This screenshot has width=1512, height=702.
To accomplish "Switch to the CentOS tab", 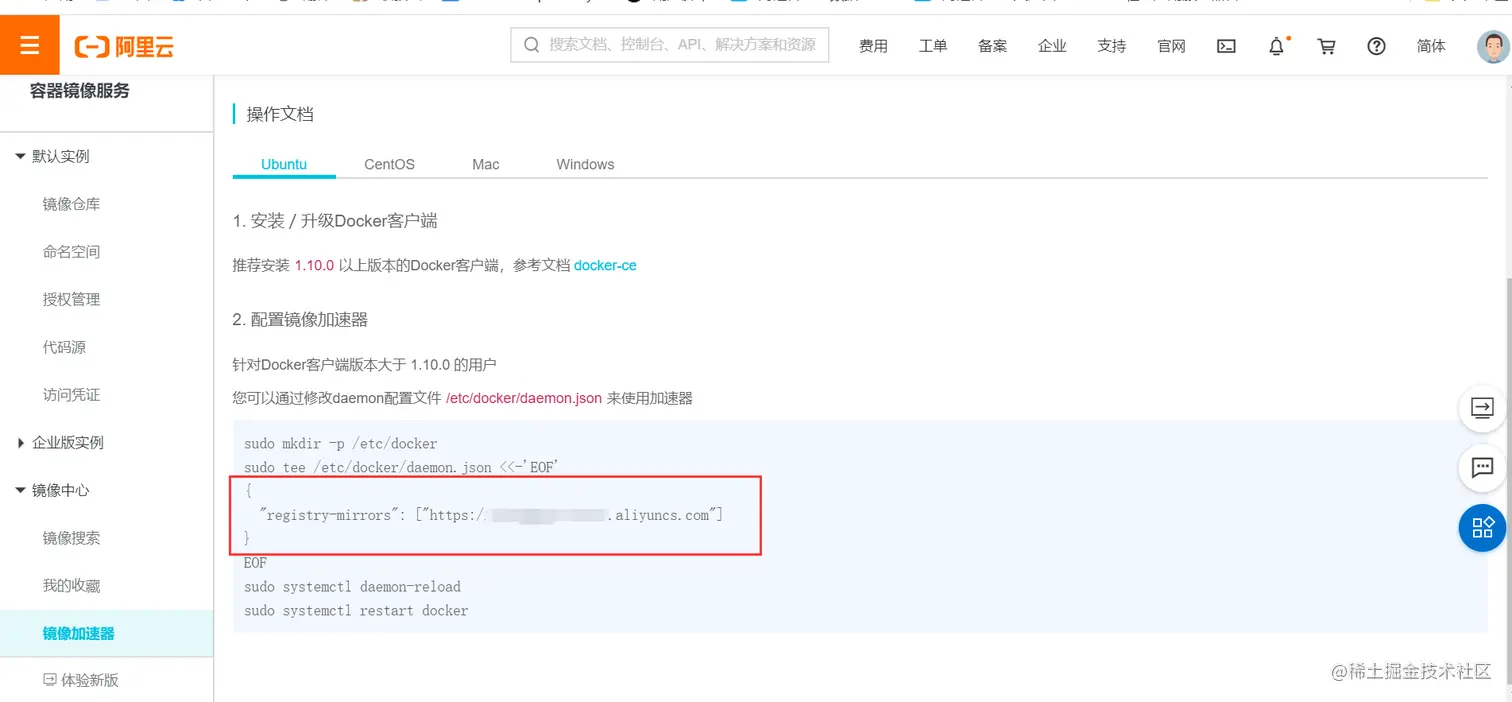I will click(x=389, y=164).
